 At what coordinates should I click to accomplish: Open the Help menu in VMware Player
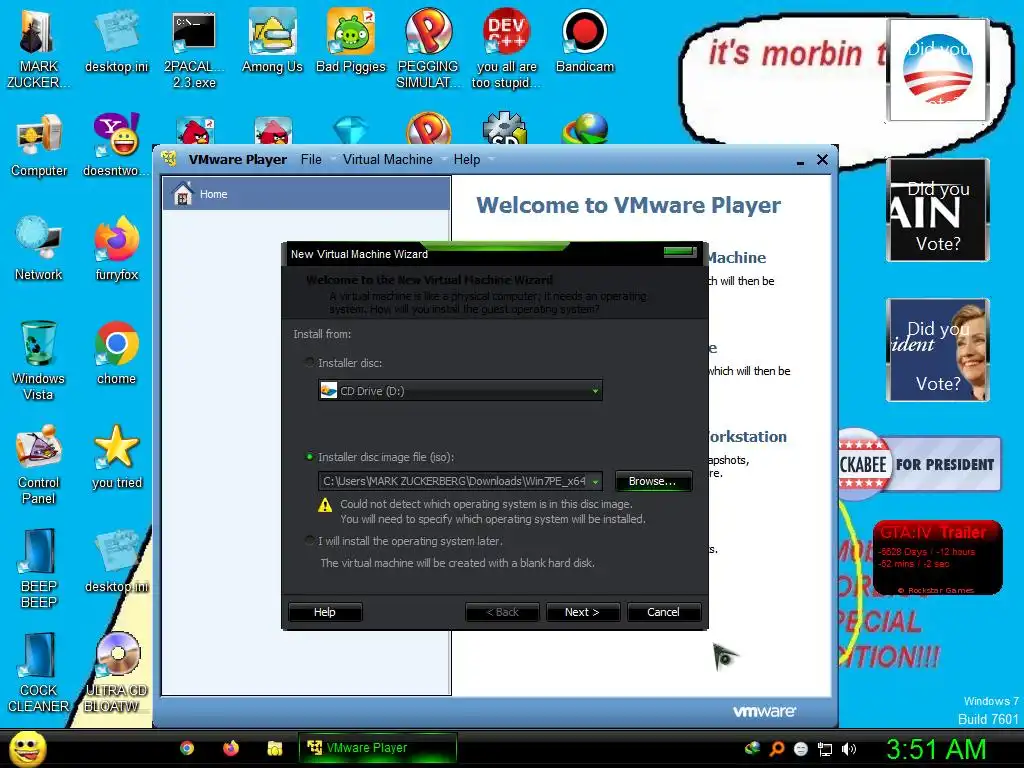pos(466,159)
